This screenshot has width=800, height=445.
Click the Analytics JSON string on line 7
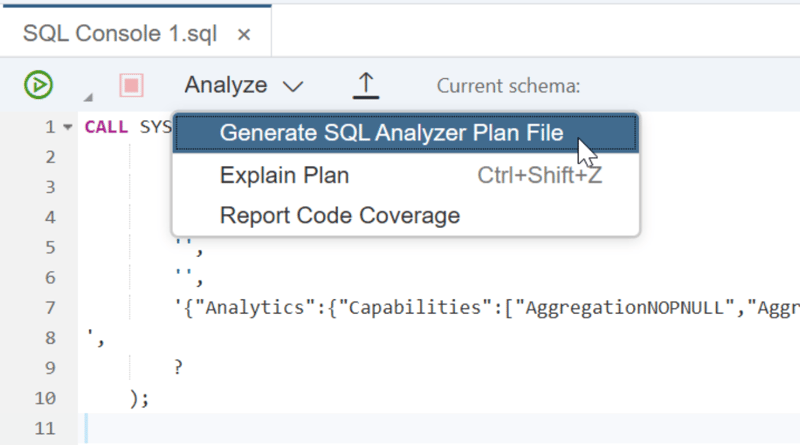[487, 308]
